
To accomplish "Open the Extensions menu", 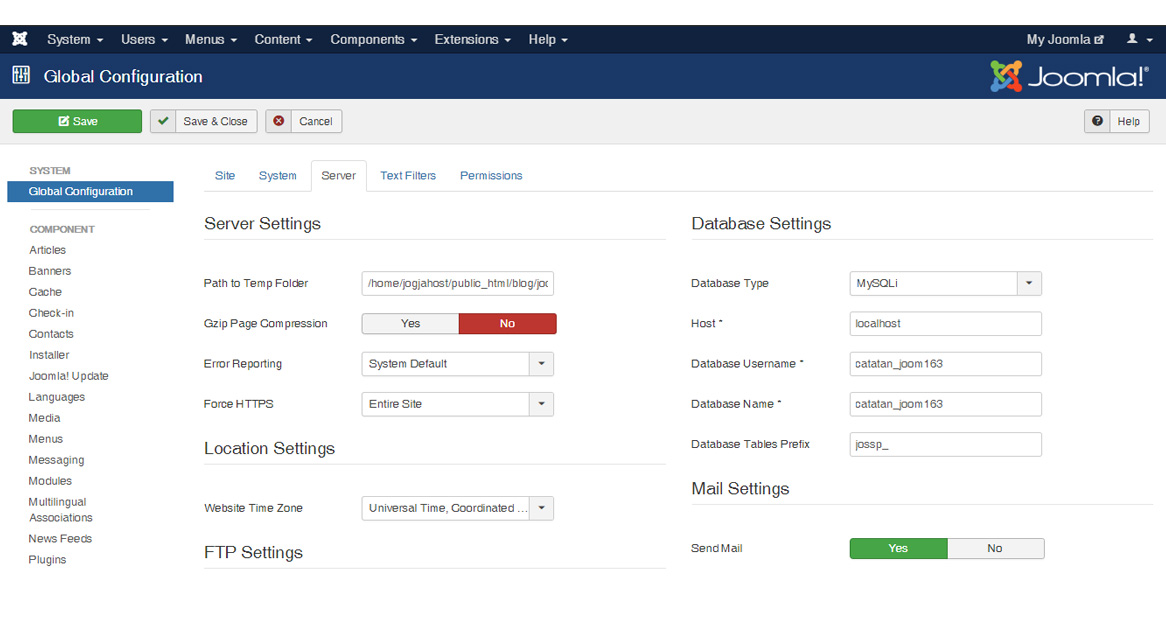I will click(472, 39).
